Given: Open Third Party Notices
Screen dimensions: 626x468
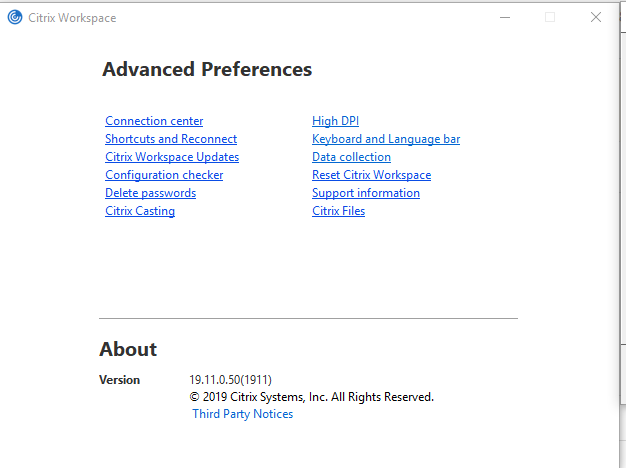Looking at the screenshot, I should pos(243,414).
